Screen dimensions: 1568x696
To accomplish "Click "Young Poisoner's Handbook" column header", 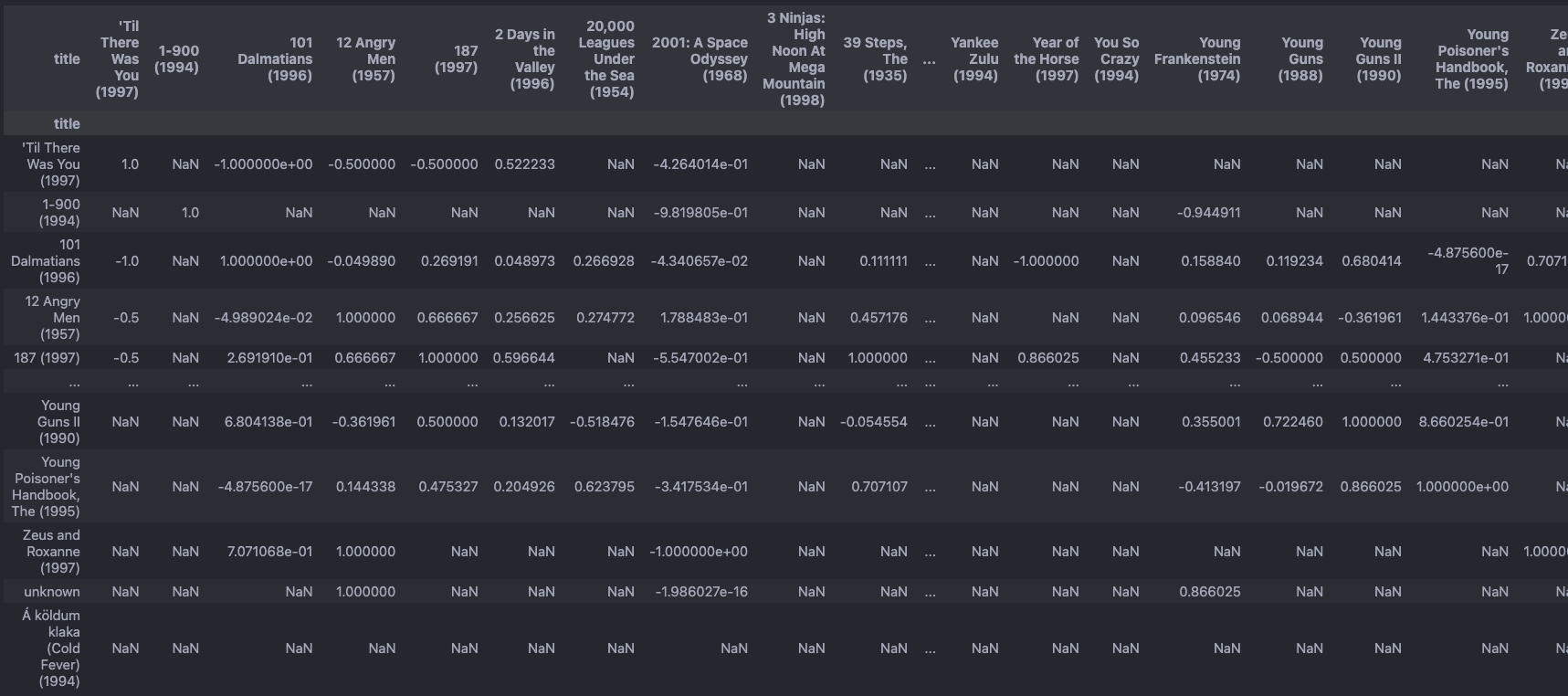I will point(1471,59).
